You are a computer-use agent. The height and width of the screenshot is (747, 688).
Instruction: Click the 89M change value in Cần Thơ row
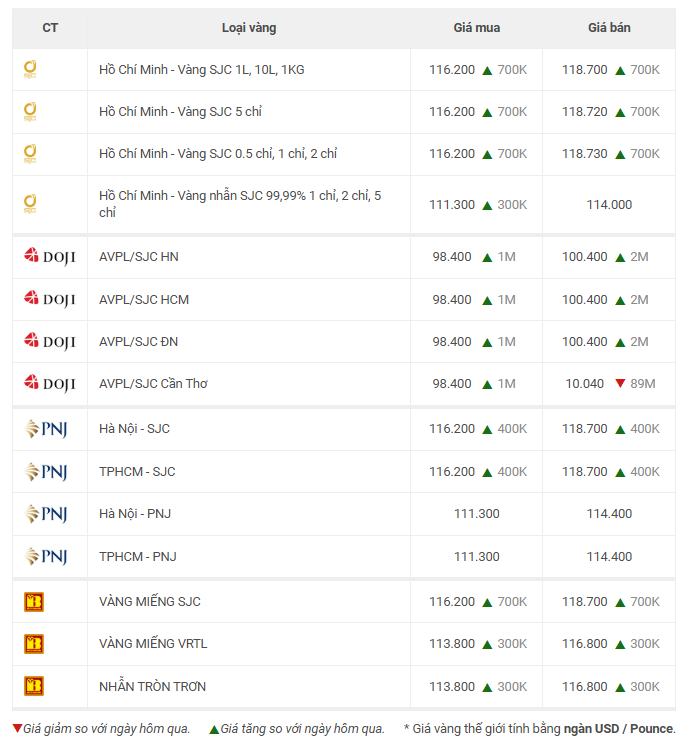[643, 384]
